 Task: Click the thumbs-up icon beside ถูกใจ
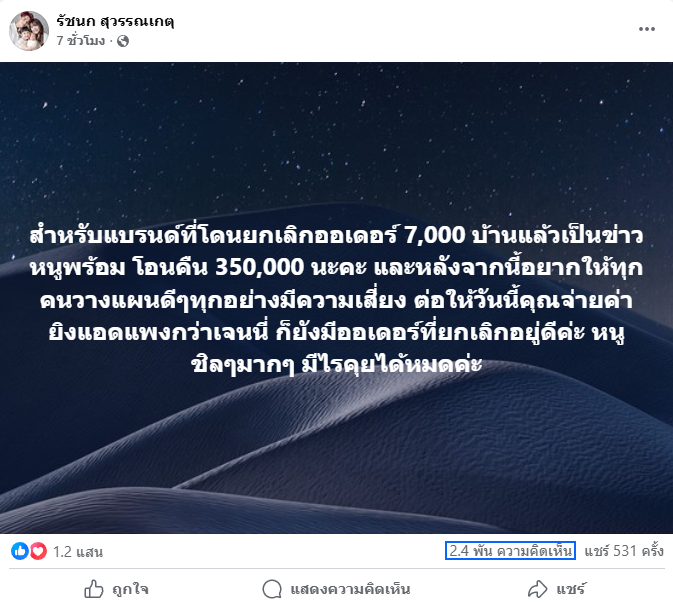click(x=94, y=589)
